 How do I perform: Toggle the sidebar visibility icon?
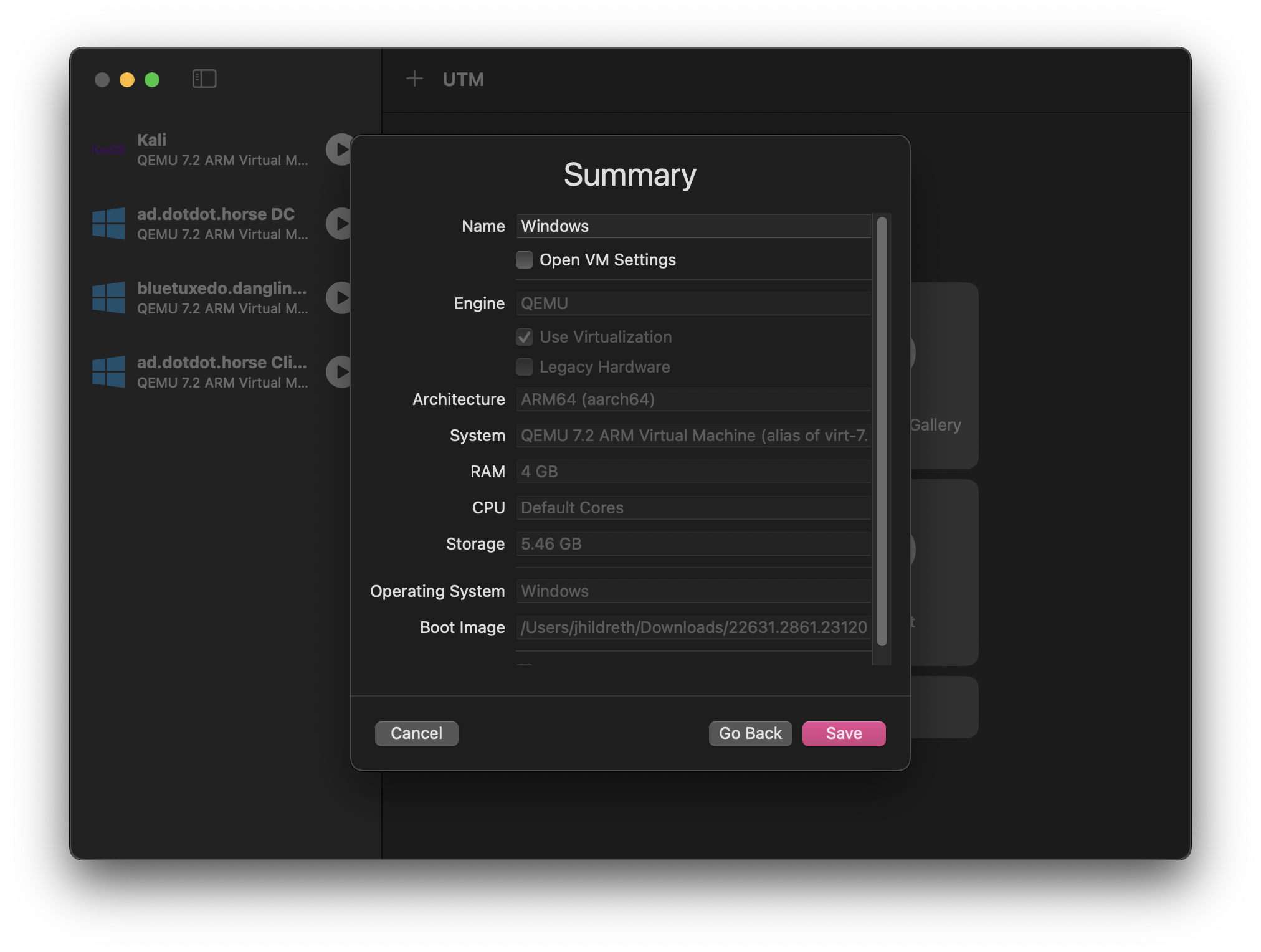204,79
